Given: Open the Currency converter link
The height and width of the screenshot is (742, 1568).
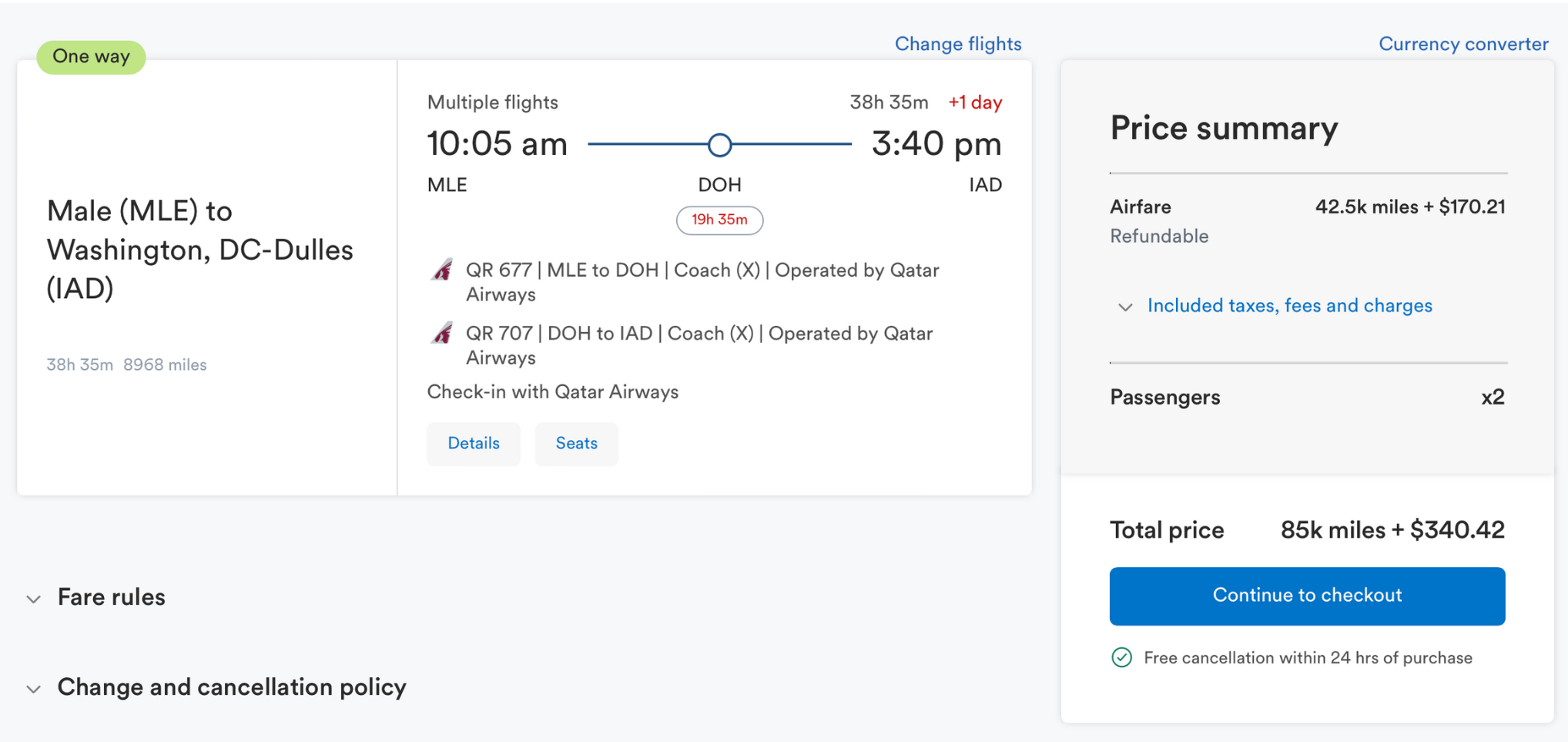Looking at the screenshot, I should pos(1462,44).
